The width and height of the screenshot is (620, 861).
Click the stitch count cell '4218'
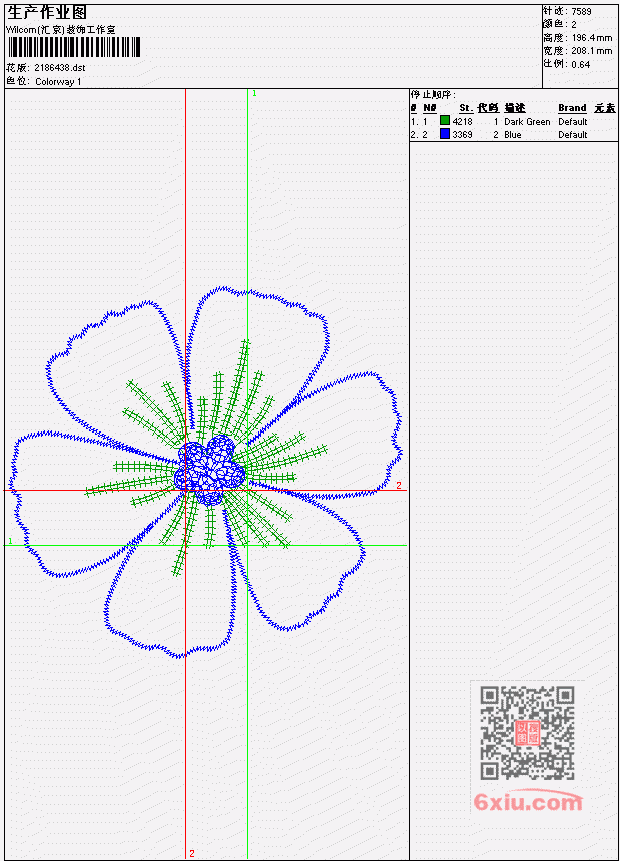coord(462,121)
